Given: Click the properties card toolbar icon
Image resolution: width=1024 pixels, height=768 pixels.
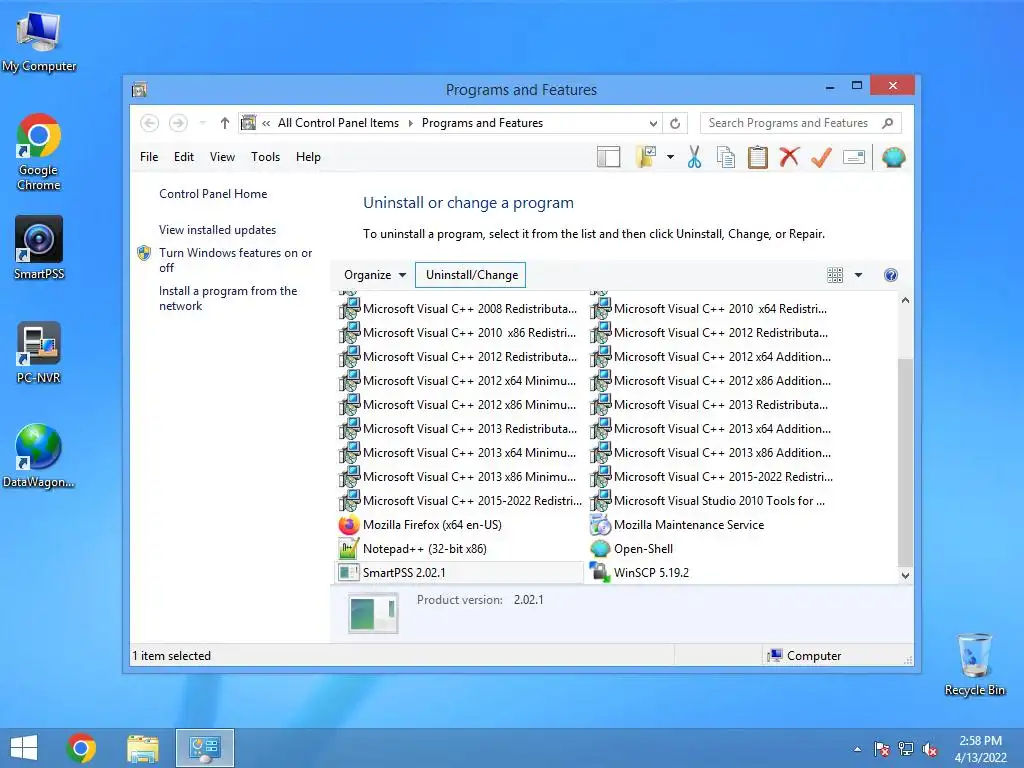Looking at the screenshot, I should click(854, 157).
